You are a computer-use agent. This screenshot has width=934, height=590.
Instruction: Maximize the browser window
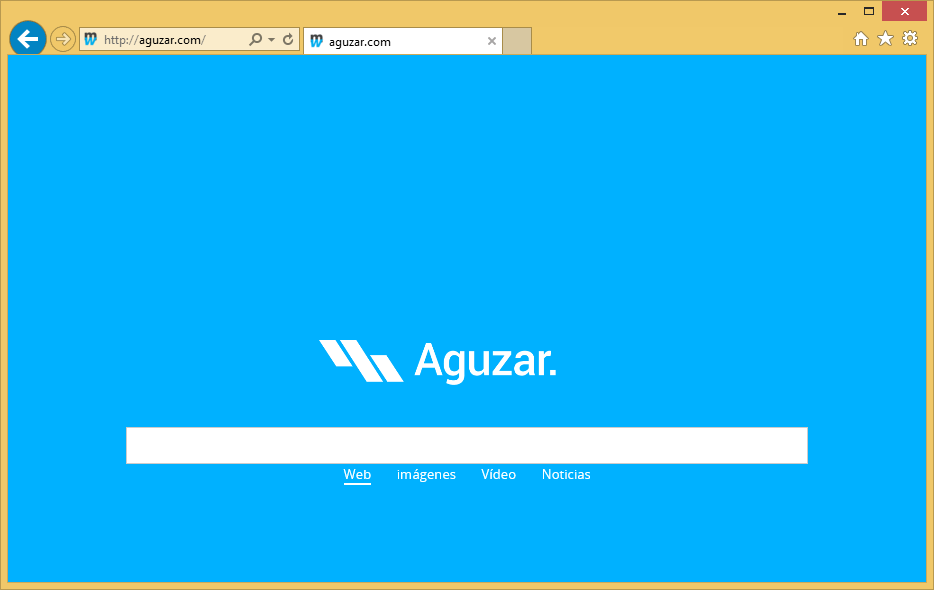pyautogui.click(x=869, y=11)
